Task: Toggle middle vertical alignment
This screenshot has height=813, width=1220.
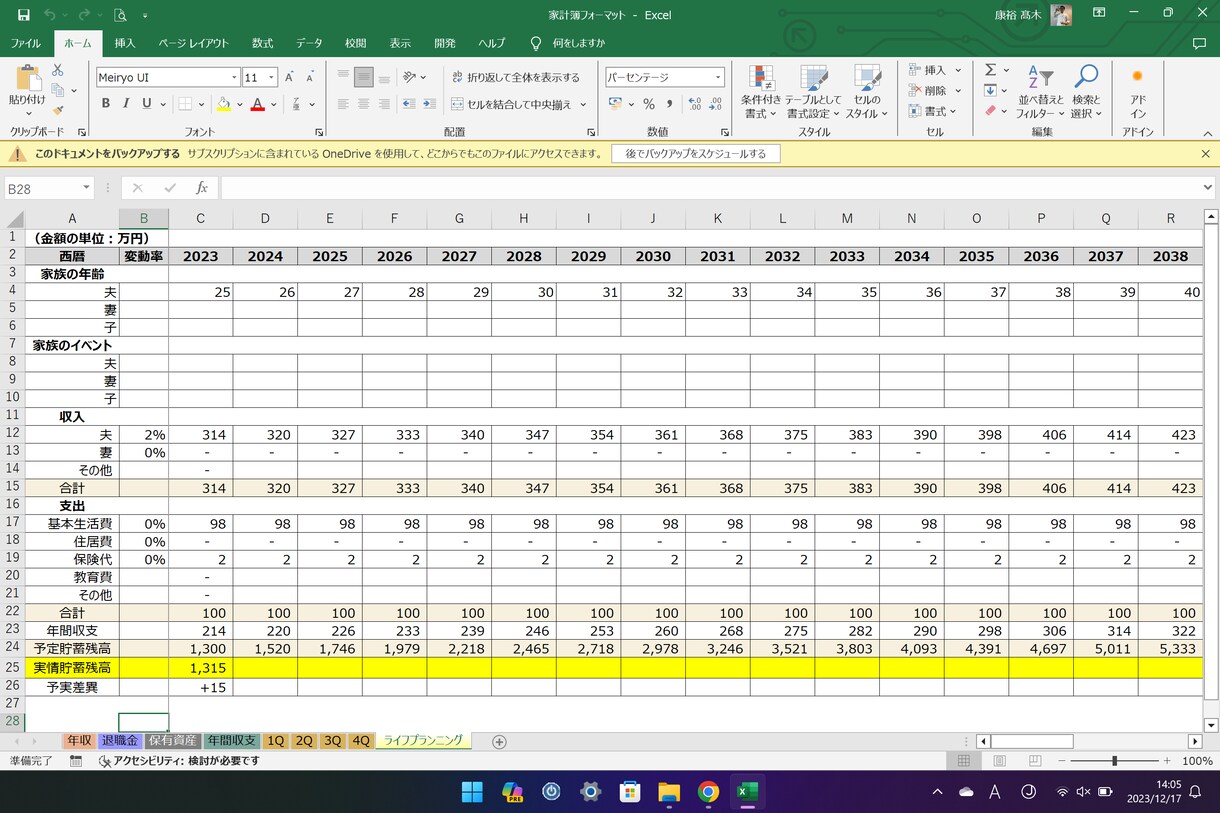Action: [x=363, y=77]
